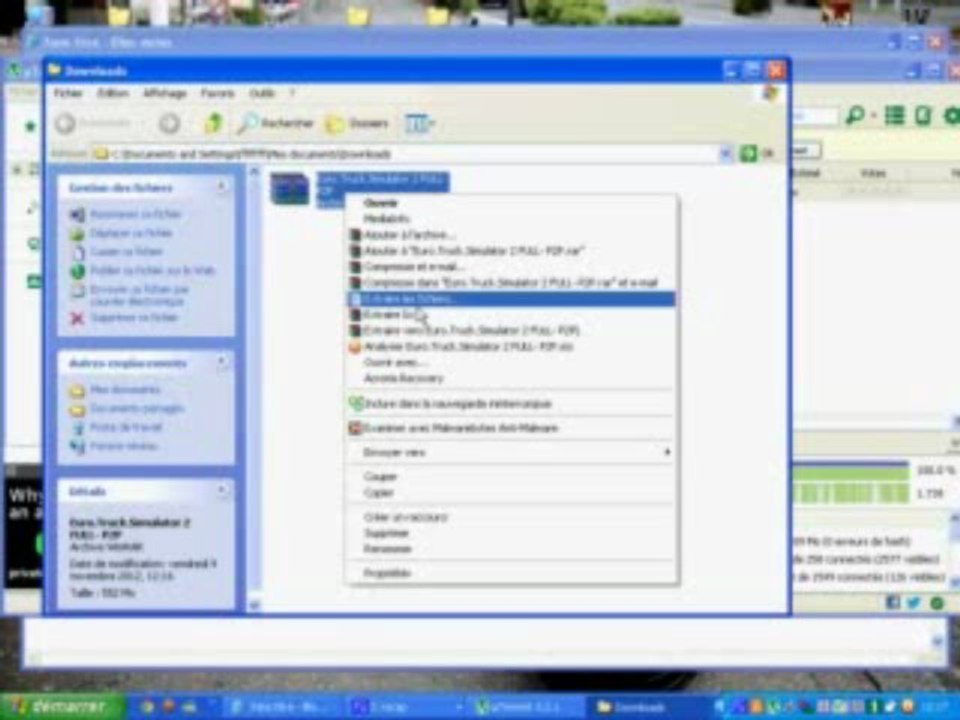Click the list view icon in the uTorrent window
The width and height of the screenshot is (960, 720).
point(894,115)
